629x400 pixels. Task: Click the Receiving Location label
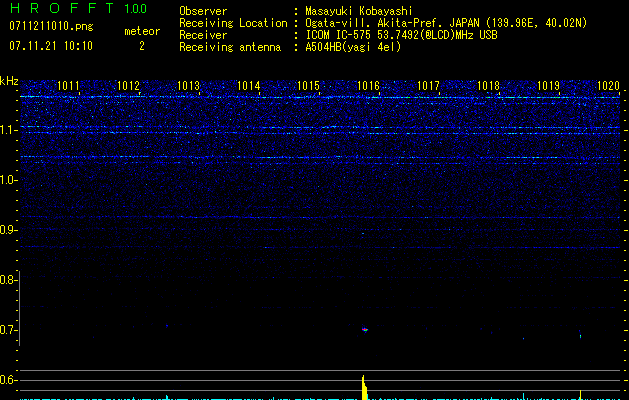click(232, 23)
